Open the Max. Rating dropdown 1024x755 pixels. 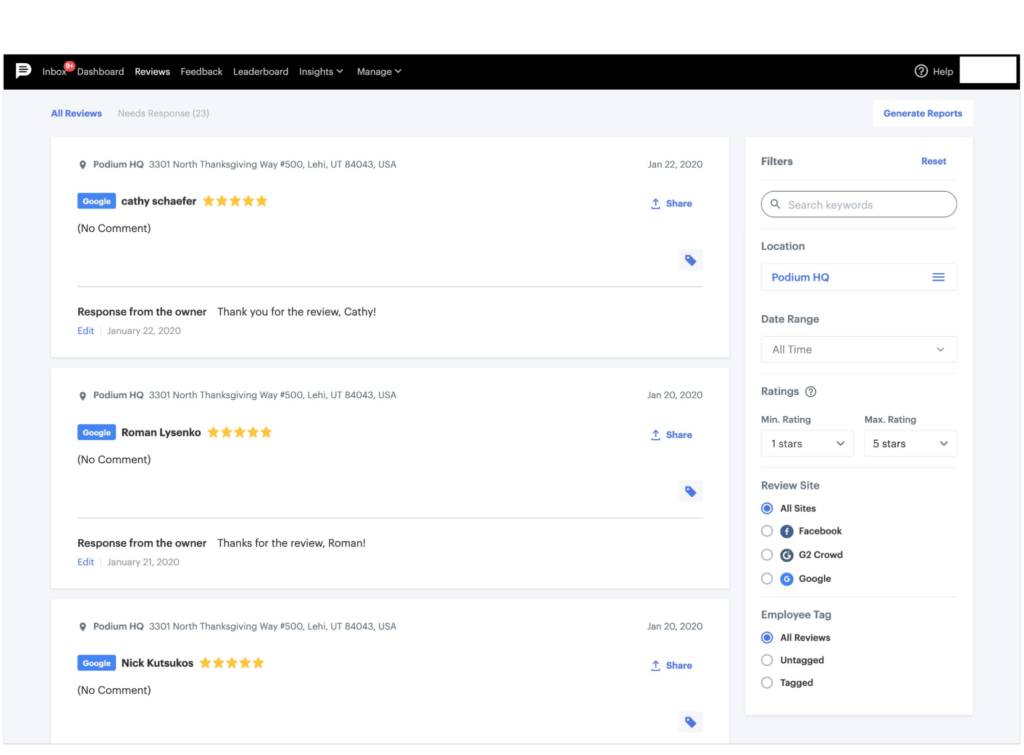coord(910,443)
